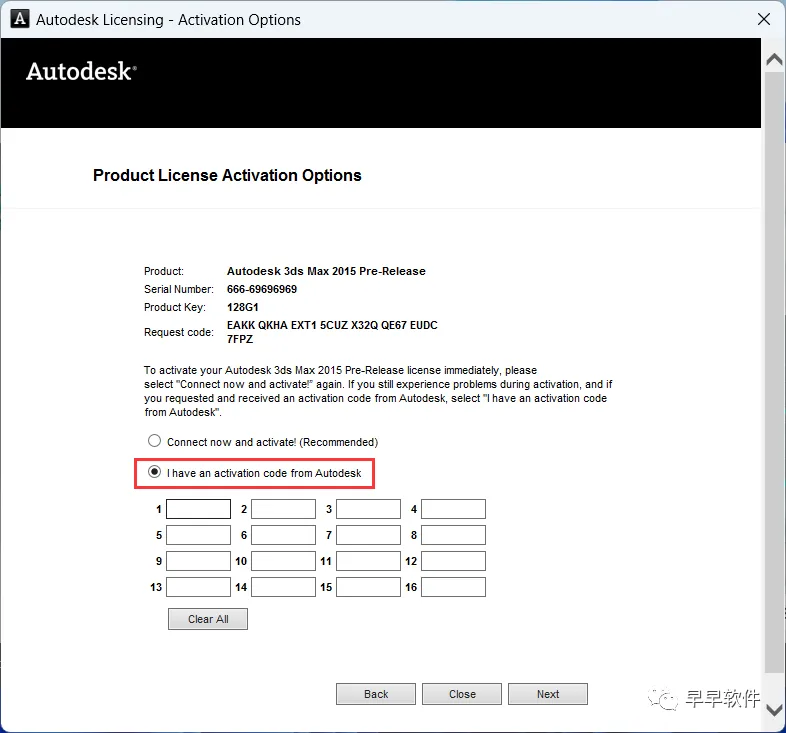Click activation code field 9
The image size is (786, 733).
199,561
